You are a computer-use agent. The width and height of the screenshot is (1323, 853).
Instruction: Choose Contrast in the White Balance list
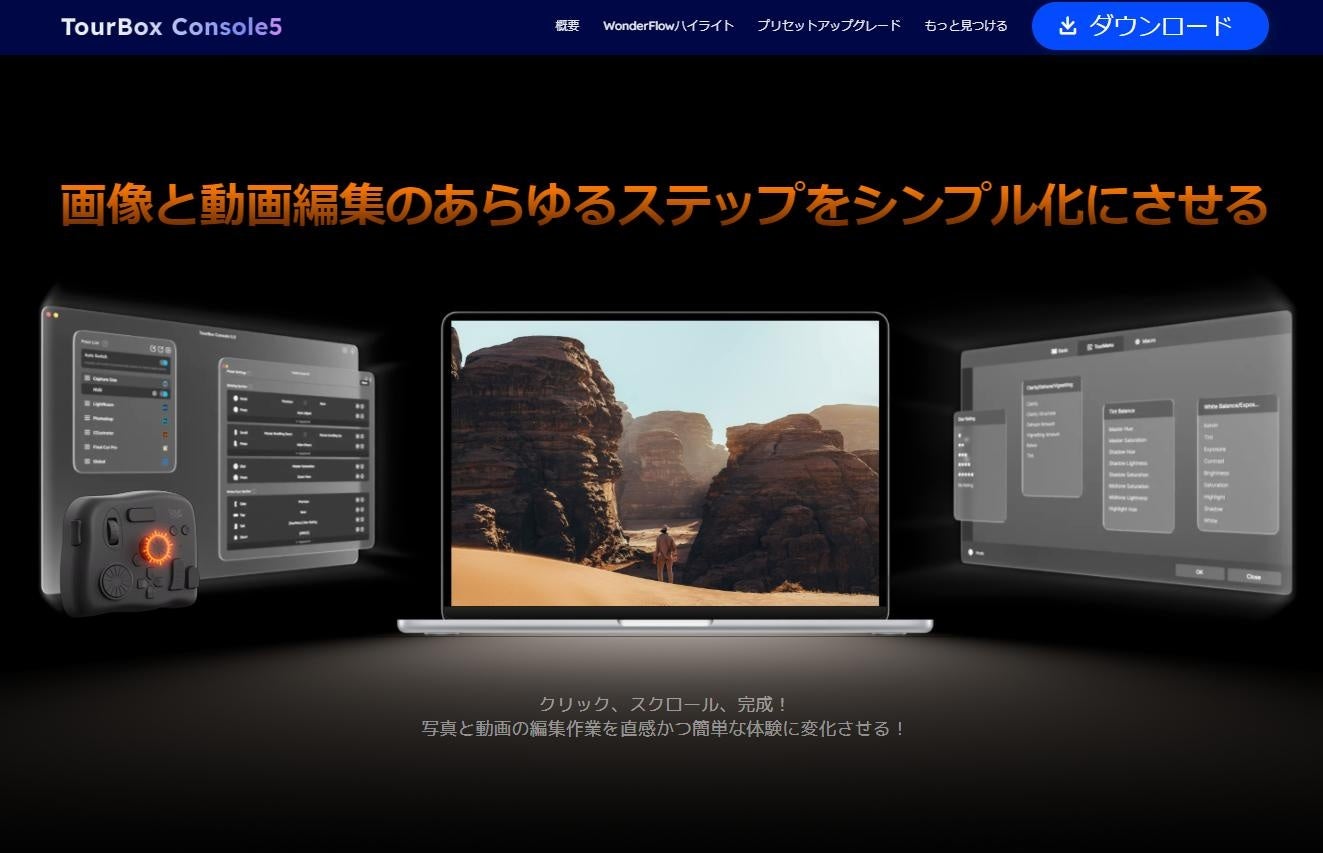point(1215,461)
